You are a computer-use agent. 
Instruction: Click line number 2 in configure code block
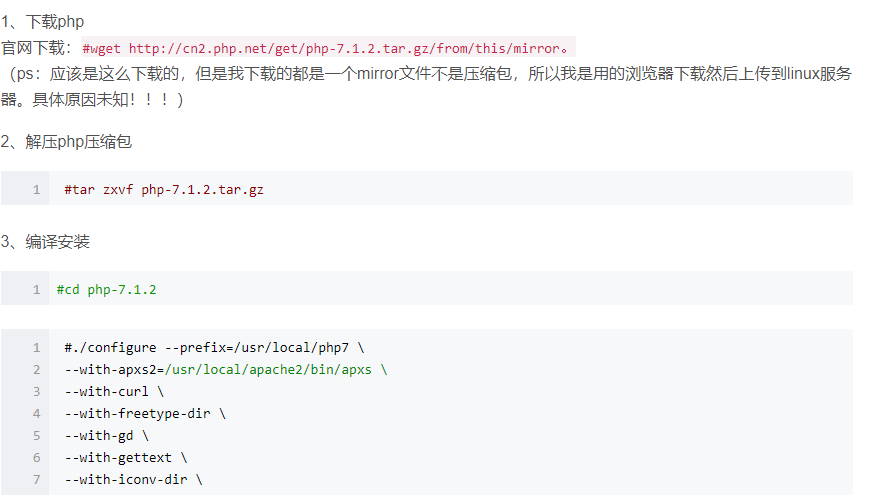37,370
